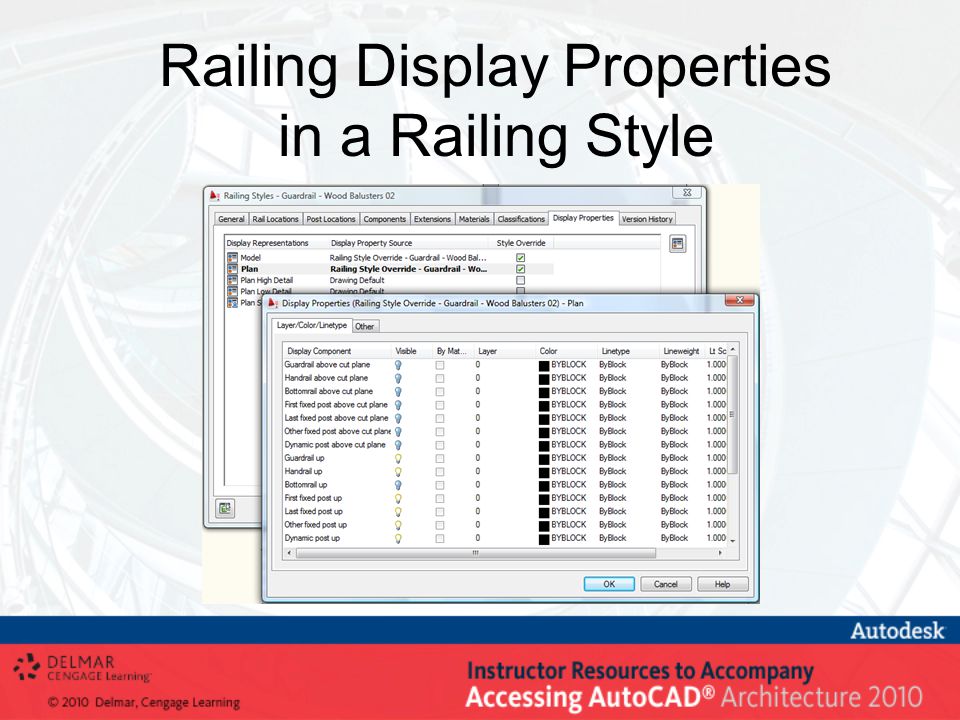Open the Materials tab
This screenshot has width=960, height=720.
click(x=474, y=219)
